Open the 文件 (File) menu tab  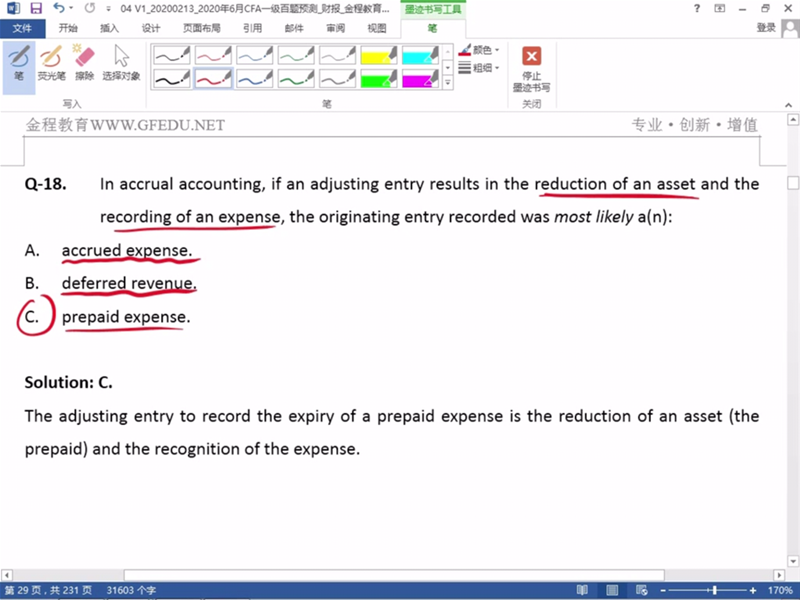22,28
